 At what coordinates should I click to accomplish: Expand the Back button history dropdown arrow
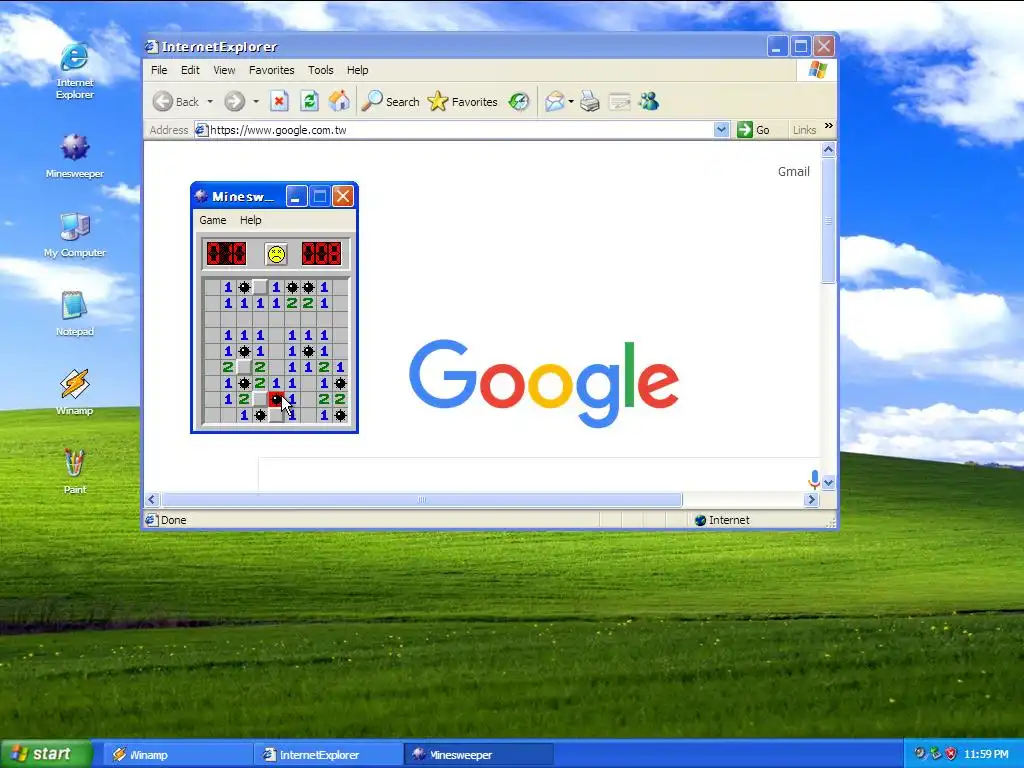[x=210, y=101]
